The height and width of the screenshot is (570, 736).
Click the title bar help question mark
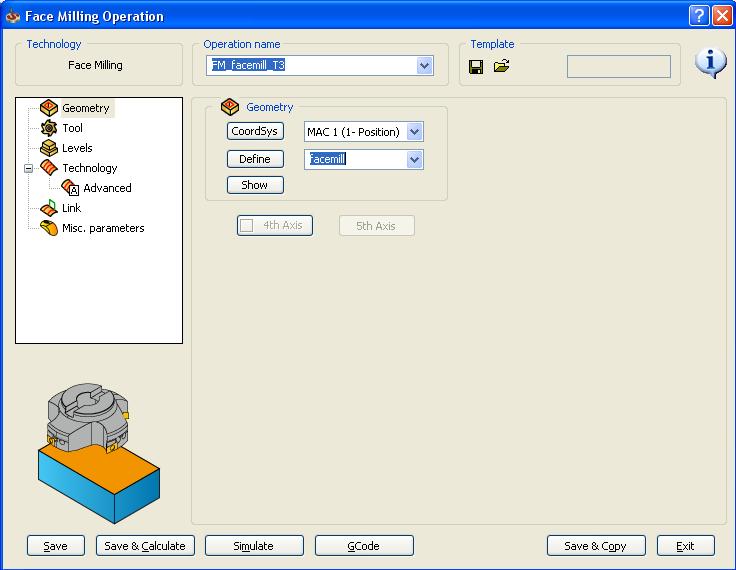(698, 16)
